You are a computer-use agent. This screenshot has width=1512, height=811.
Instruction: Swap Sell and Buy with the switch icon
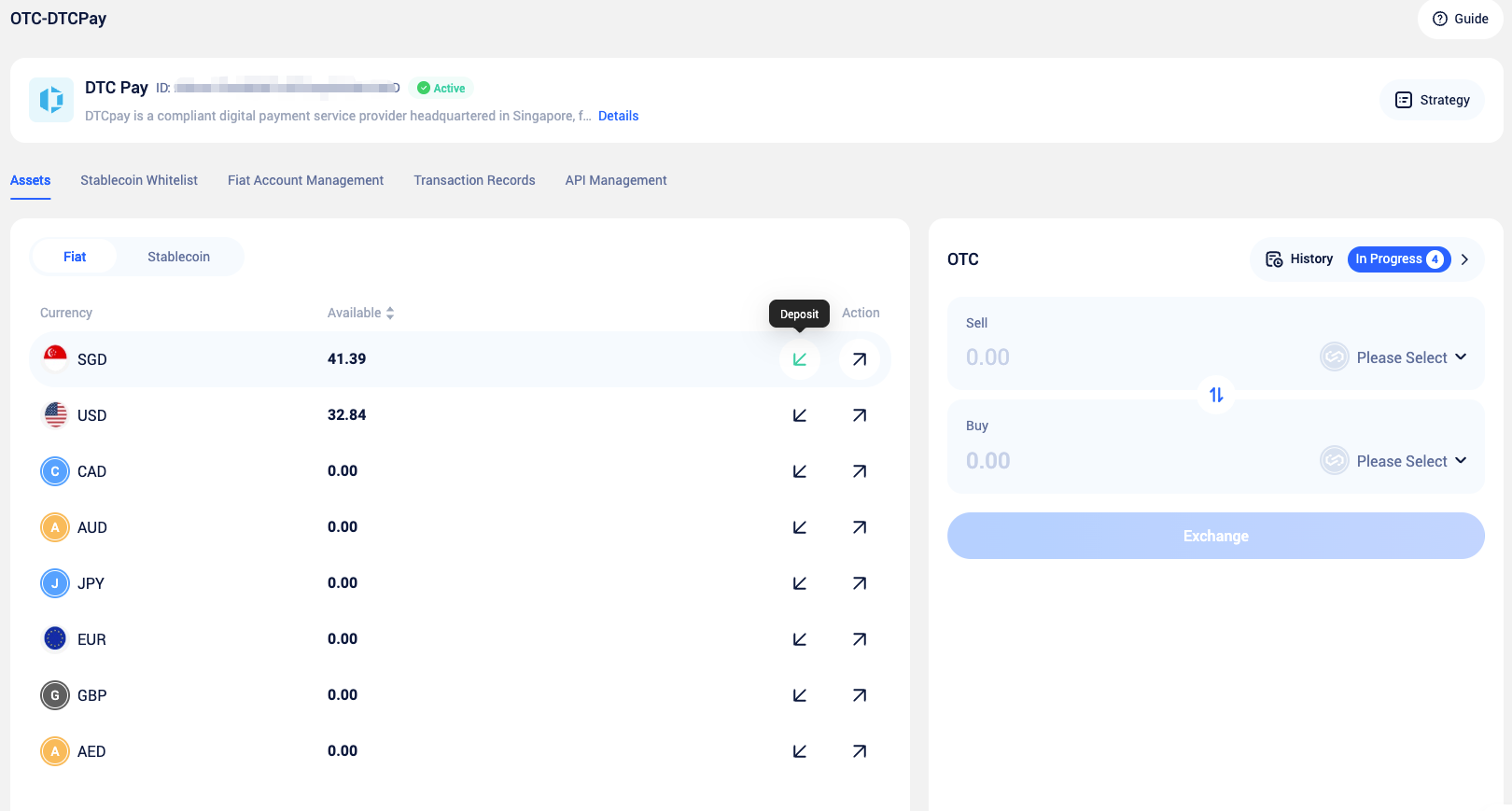1215,395
